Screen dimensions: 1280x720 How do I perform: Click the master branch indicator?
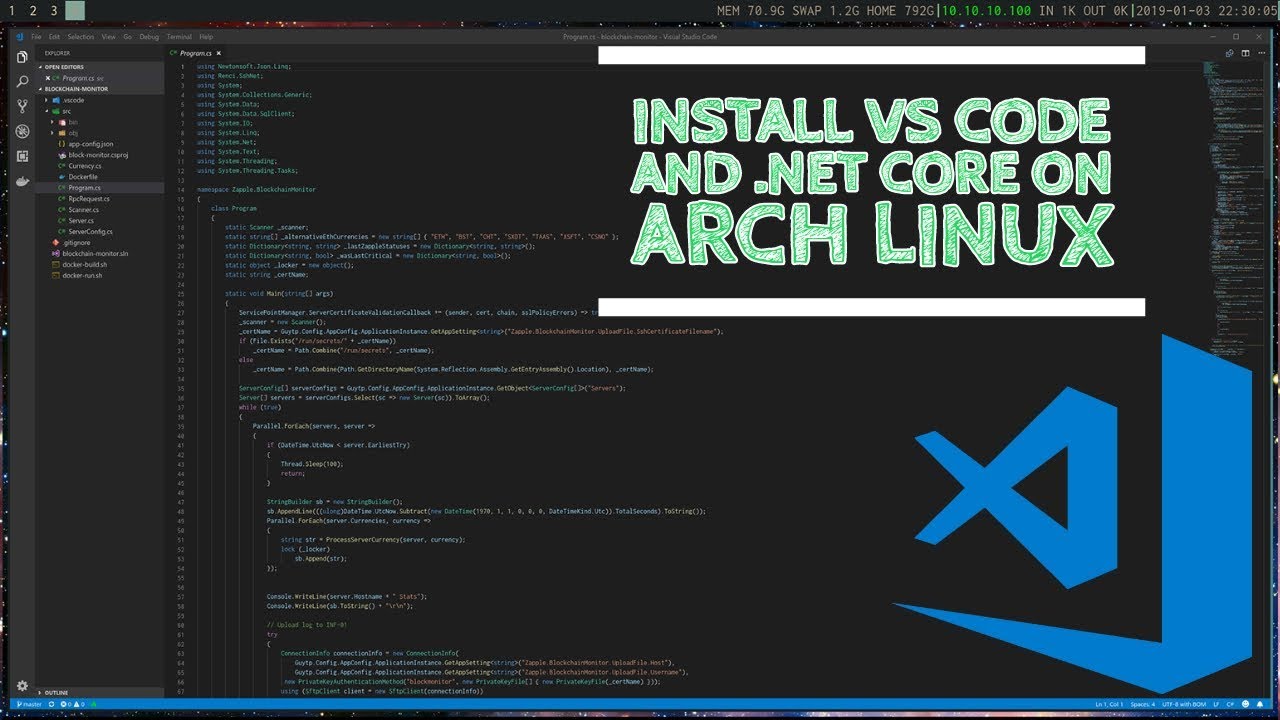pos(29,705)
